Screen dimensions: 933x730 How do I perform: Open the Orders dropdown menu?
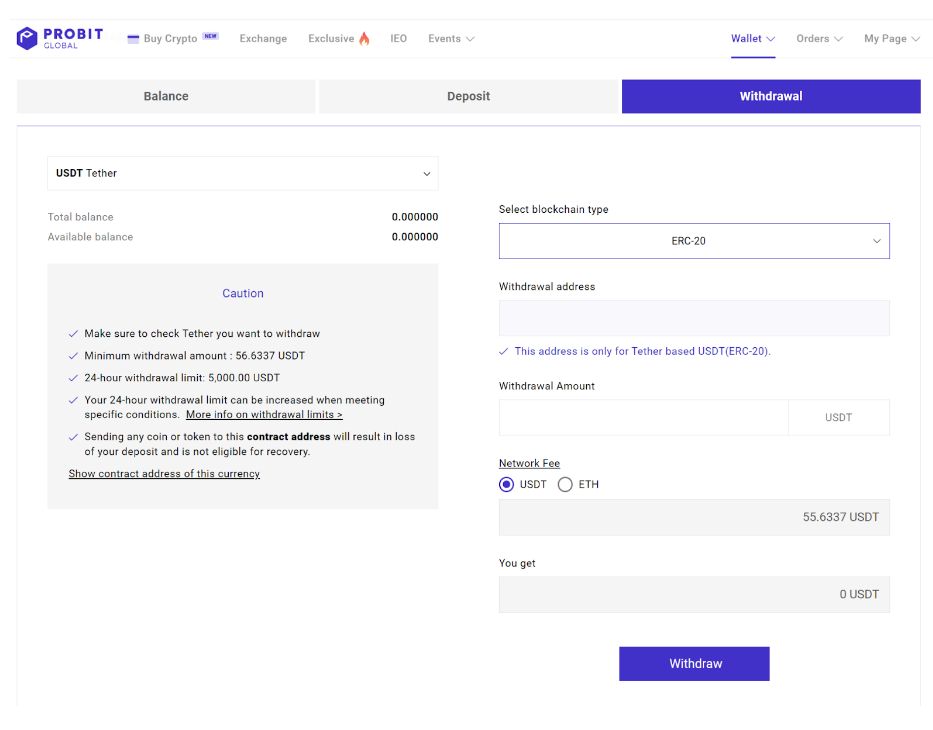(x=819, y=38)
